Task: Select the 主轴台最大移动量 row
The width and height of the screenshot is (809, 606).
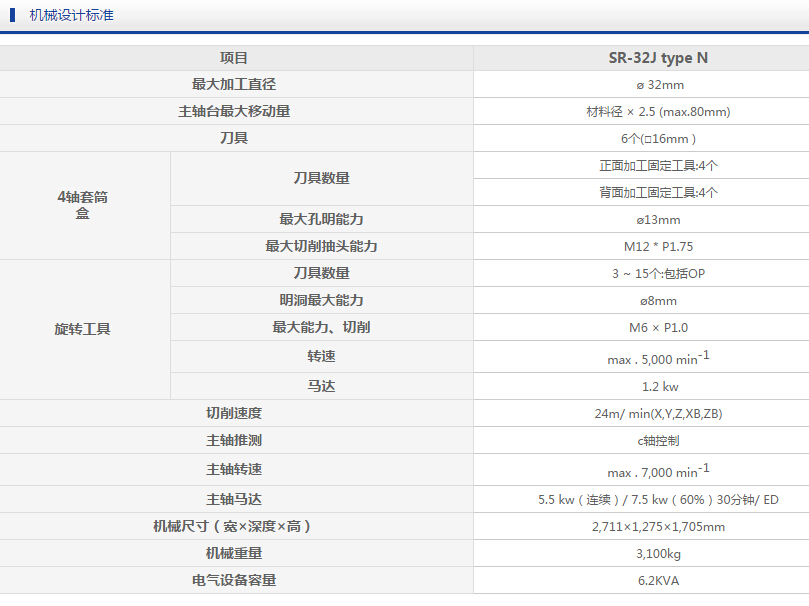Action: (x=236, y=111)
